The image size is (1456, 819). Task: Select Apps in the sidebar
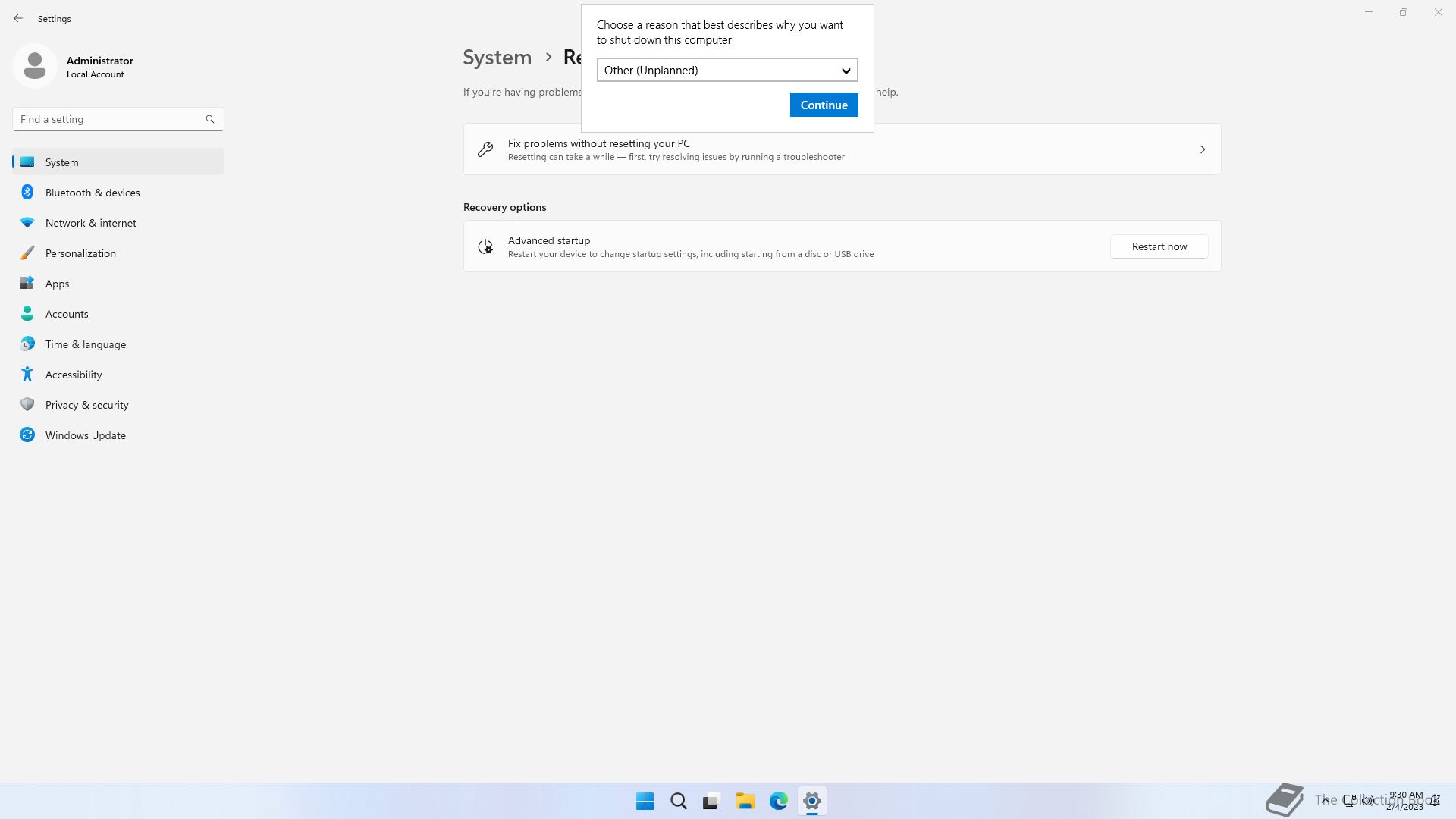click(58, 284)
